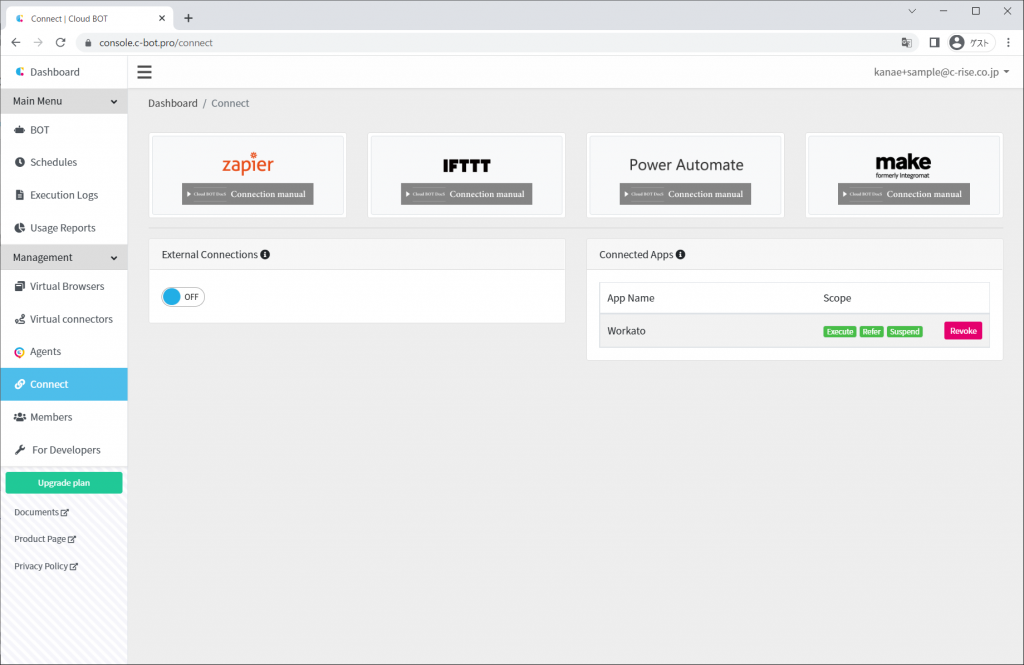Select Virtual connectors in sidebar
Image resolution: width=1024 pixels, height=665 pixels.
tap(64, 319)
